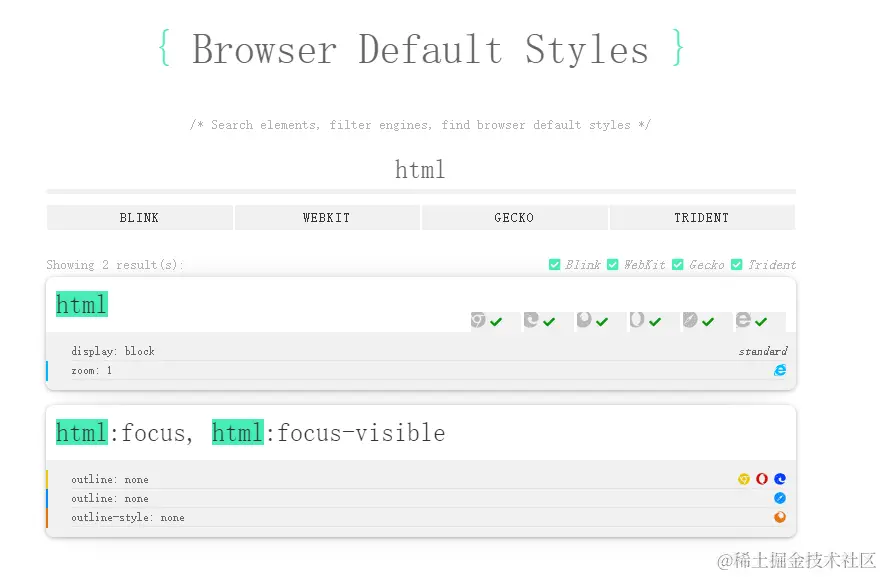Select the BLINK engine tab
Screen dimensions: 883x577
point(140,218)
